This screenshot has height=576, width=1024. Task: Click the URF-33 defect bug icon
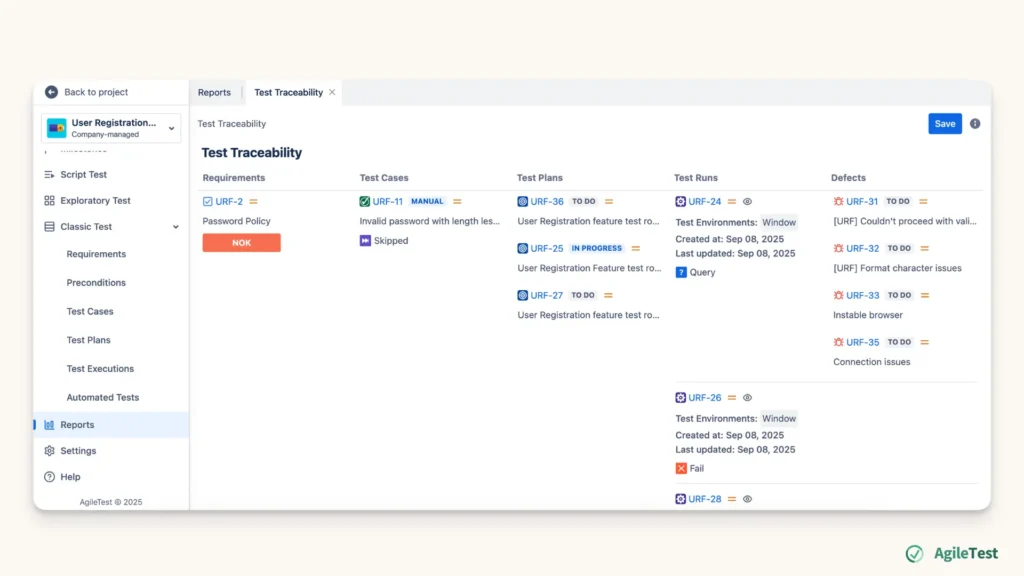click(839, 295)
